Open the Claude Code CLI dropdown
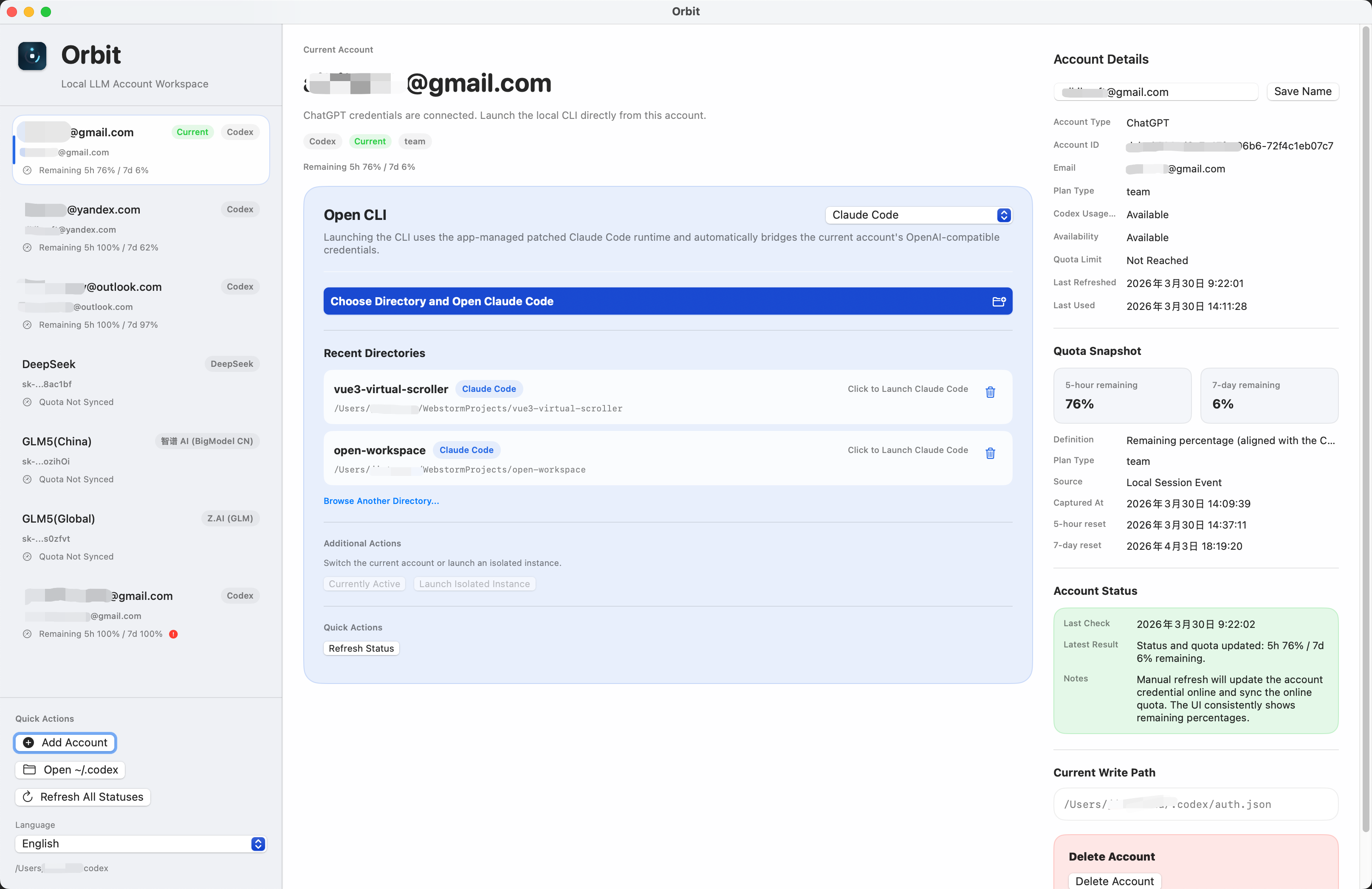Screen dimensions: 1372x889 pyautogui.click(x=919, y=215)
